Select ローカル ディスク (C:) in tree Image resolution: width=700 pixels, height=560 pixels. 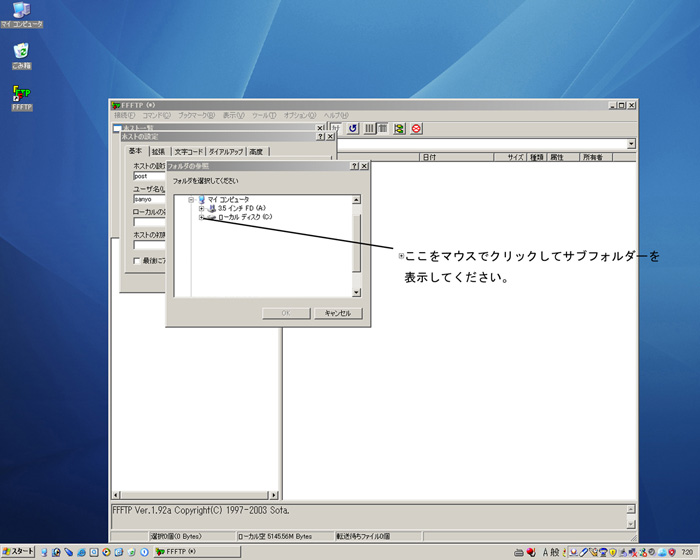pos(245,217)
